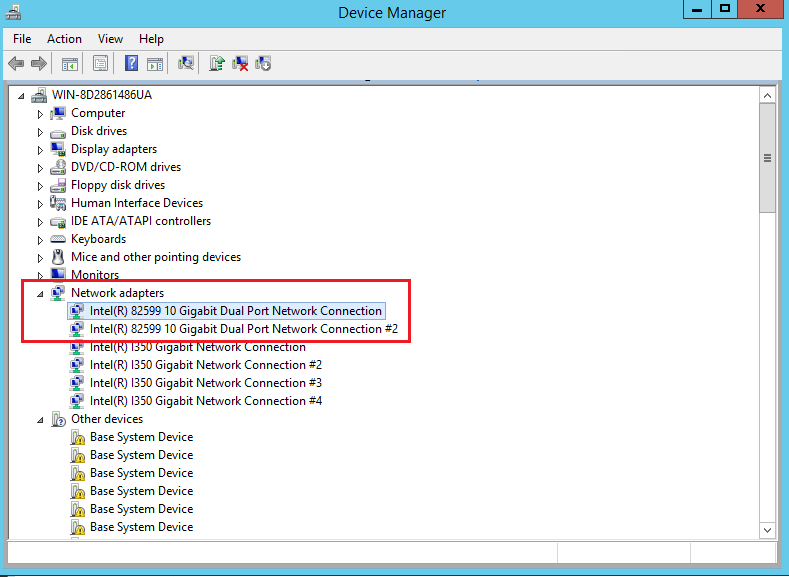The width and height of the screenshot is (789, 577).
Task: Open the Action menu
Action: (64, 39)
